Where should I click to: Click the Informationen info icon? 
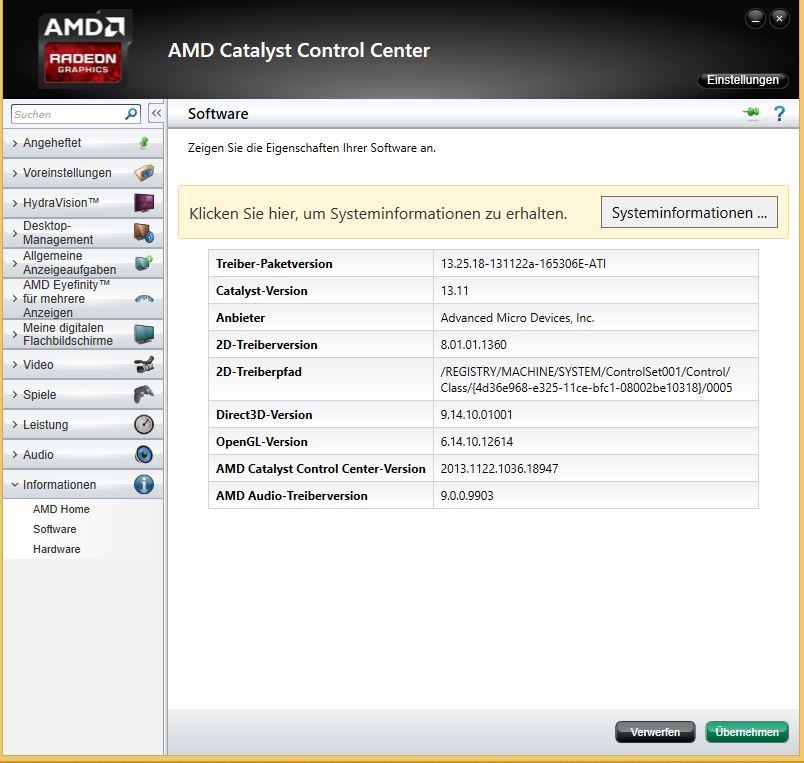pyautogui.click(x=144, y=485)
